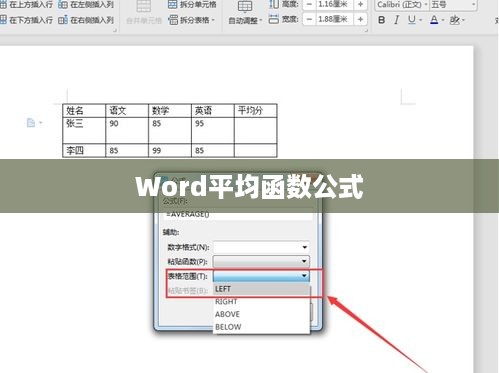Click 张三's 数学 score 85
Viewport: 499px width, 373px height.
[x=170, y=131]
